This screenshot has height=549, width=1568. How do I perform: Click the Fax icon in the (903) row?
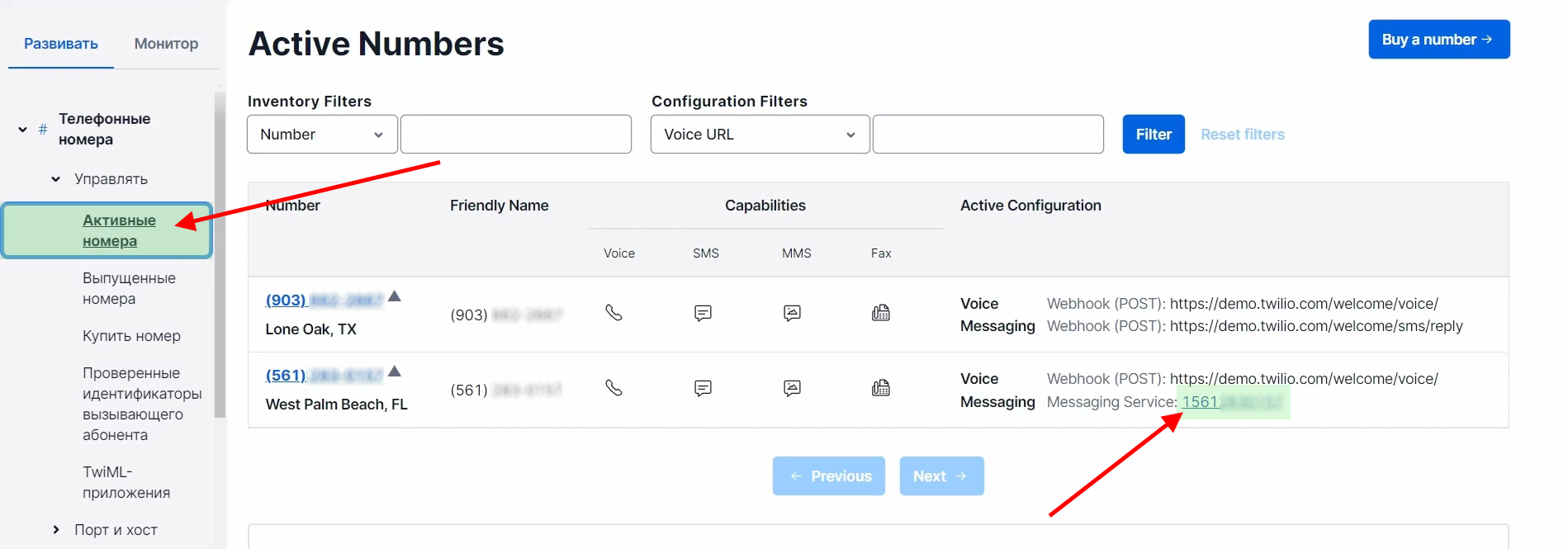coord(881,313)
